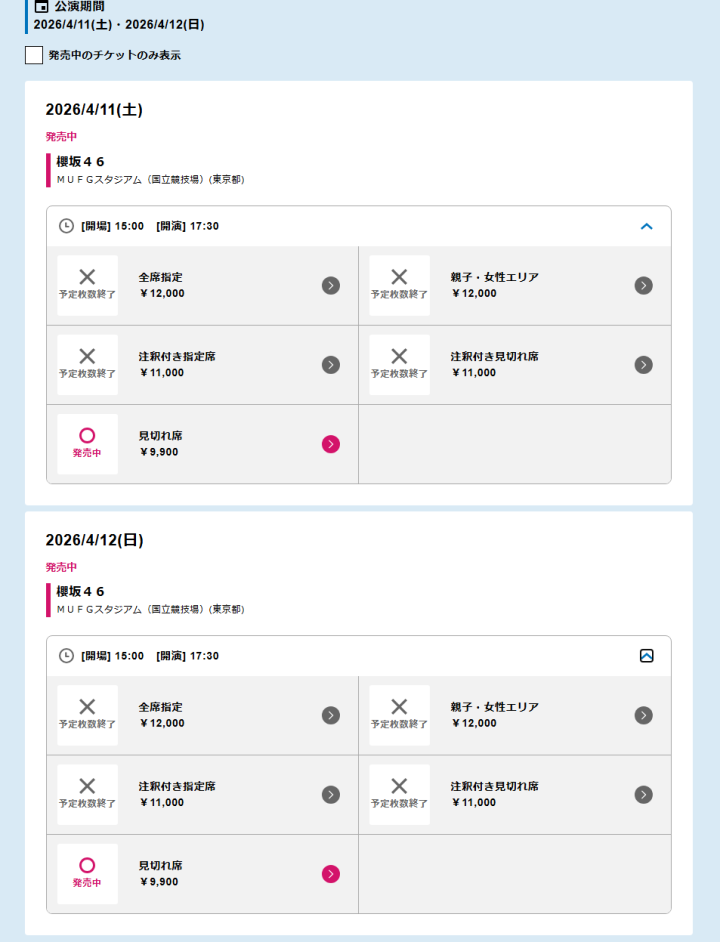Open April 11 注釈付き見切れ席 ticket row

[x=514, y=365]
